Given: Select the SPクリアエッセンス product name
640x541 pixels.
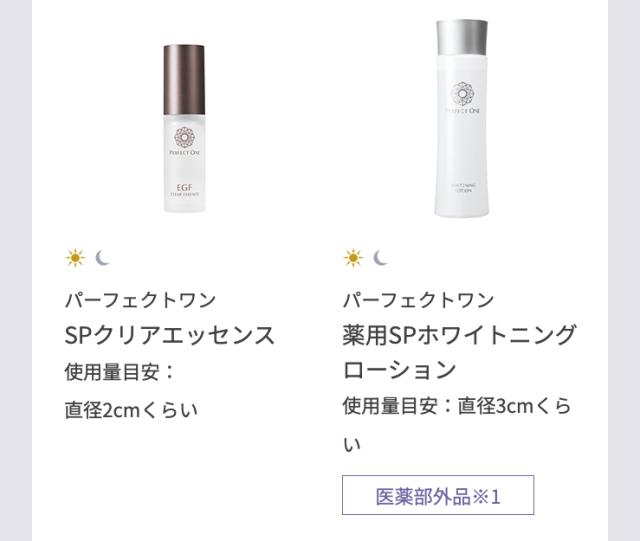Looking at the screenshot, I should pyautogui.click(x=170, y=335).
